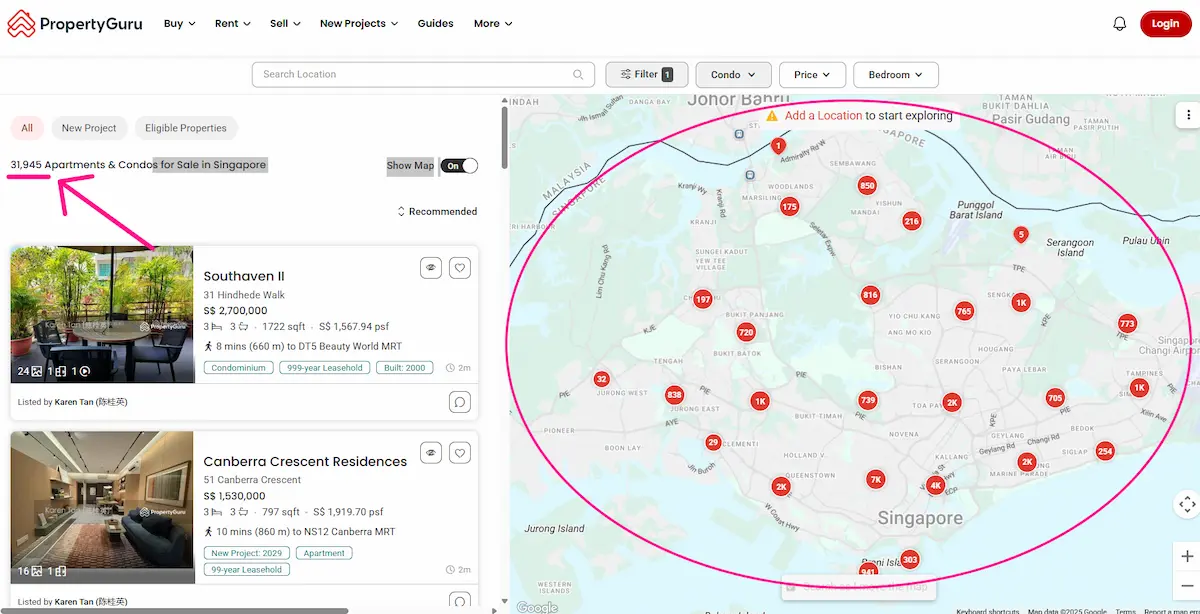Select the 197 cluster marker on map
Screen dimensions: 1200x614
pyautogui.click(x=703, y=299)
